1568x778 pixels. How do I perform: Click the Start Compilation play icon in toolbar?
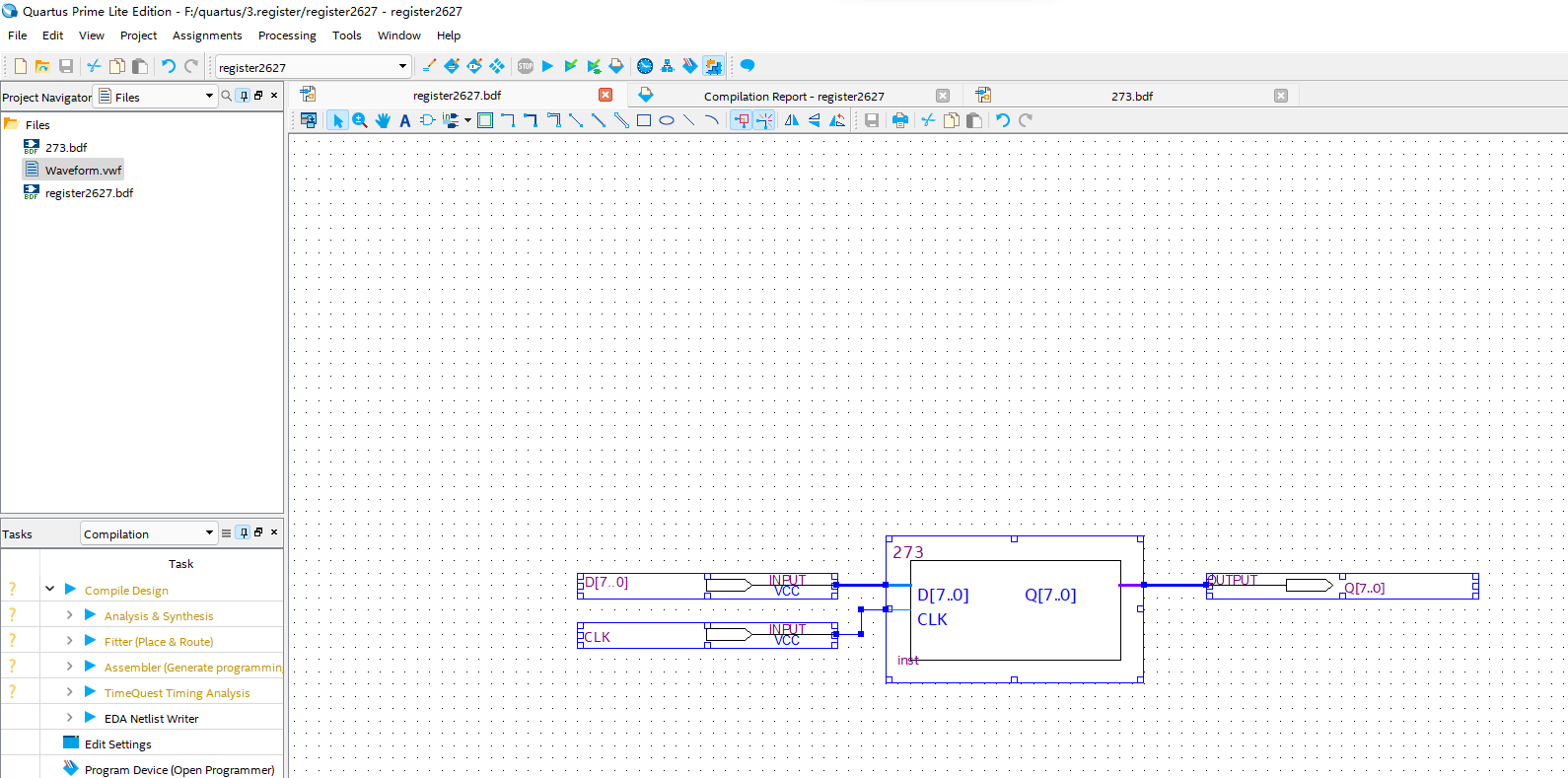[x=547, y=66]
